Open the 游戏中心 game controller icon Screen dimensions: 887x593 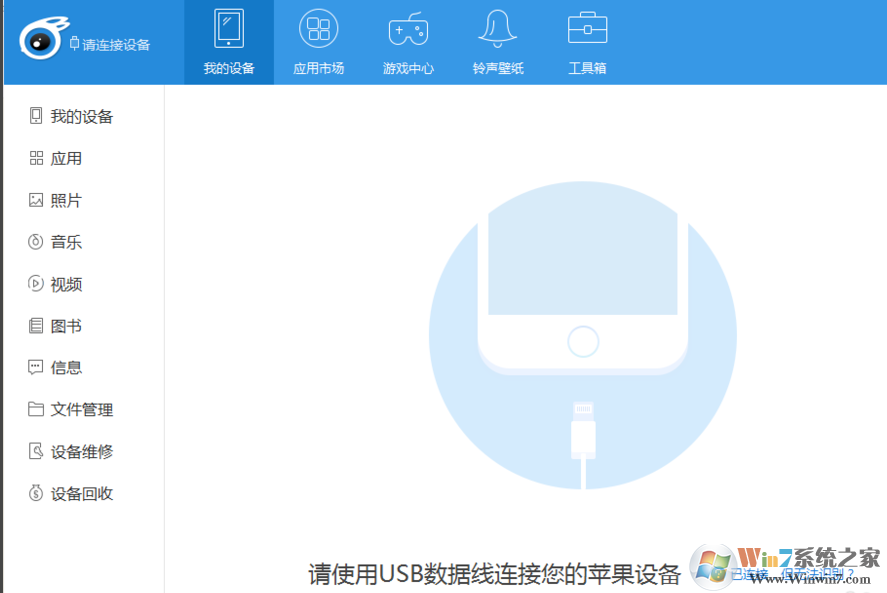pos(407,30)
